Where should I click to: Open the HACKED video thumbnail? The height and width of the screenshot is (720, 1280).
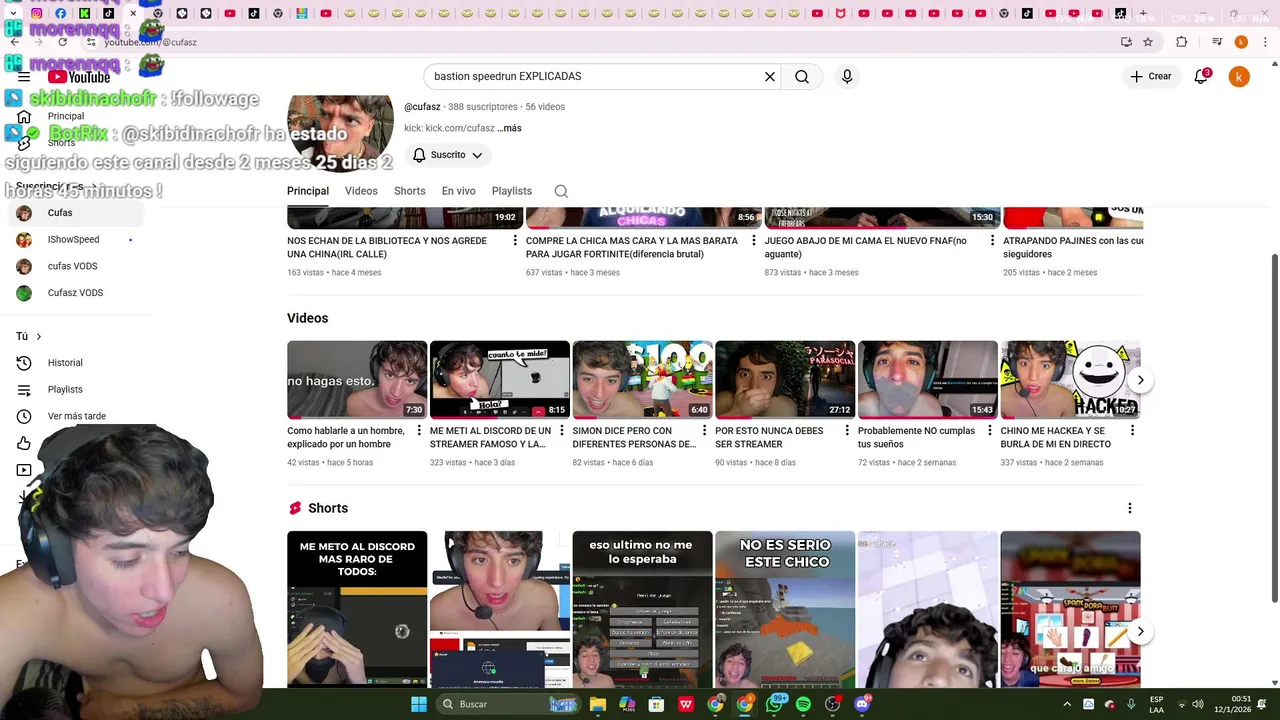1070,380
